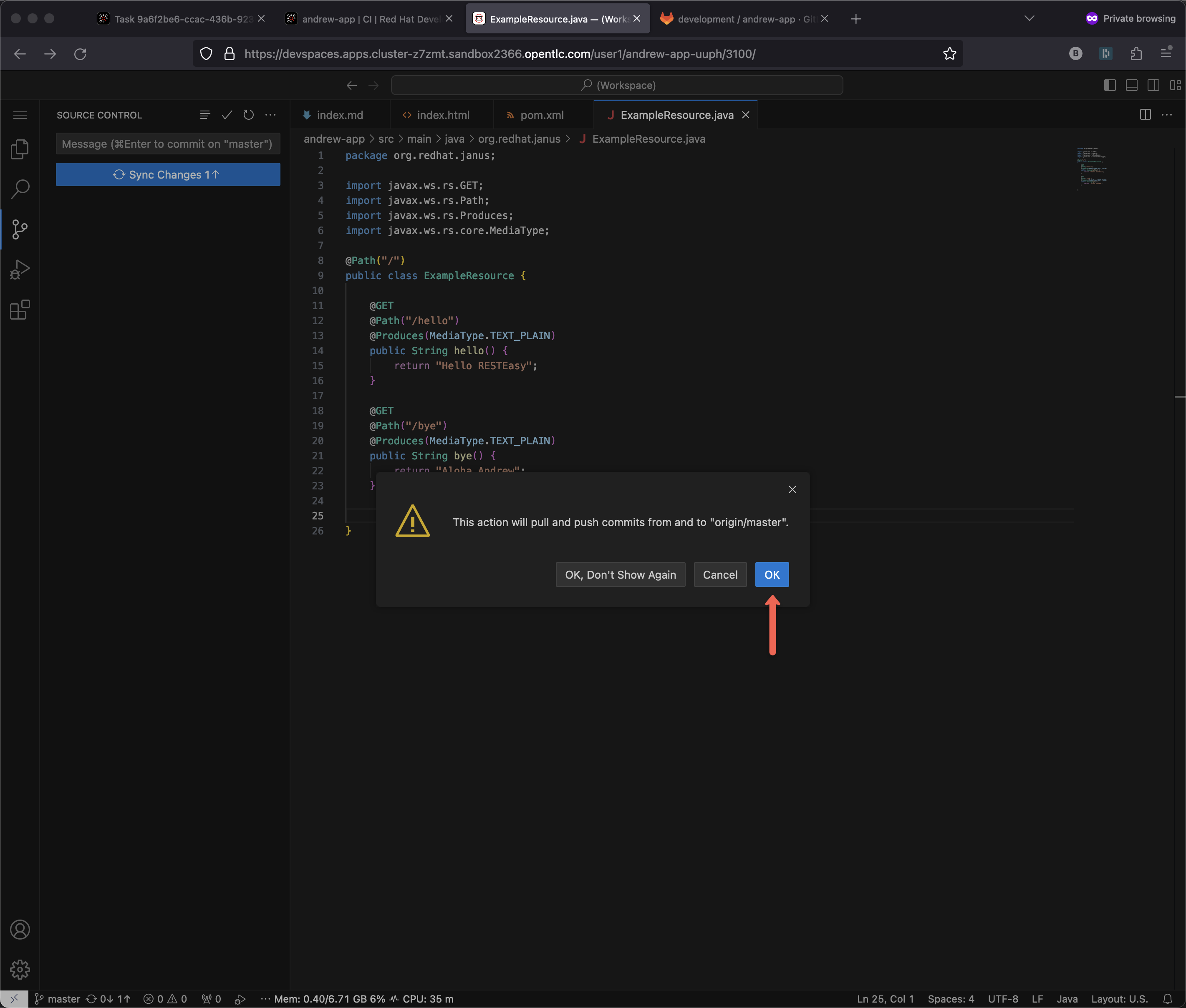The width and height of the screenshot is (1186, 1008).
Task: Click OK, Don't Show Again button
Action: (620, 575)
